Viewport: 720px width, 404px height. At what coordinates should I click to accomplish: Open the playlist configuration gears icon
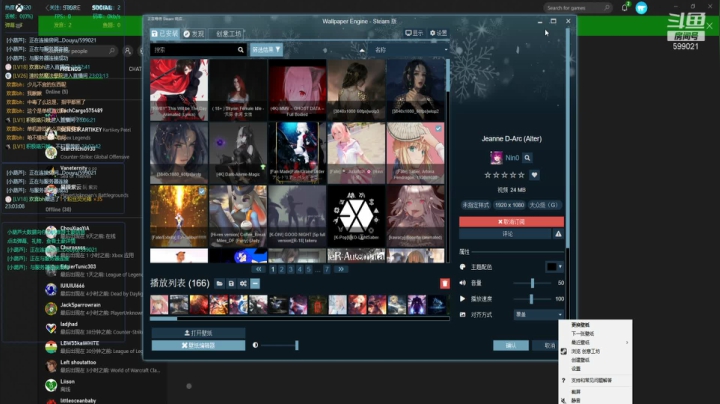point(243,283)
